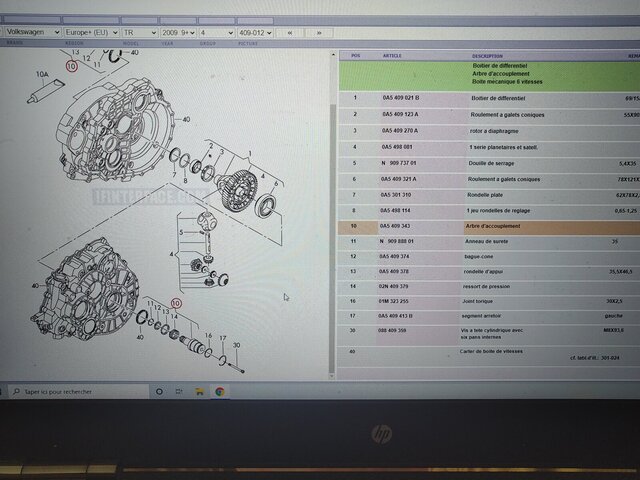Click the scroll-down arrow of the diagram scrollbar
640x480 pixels.
pos(331,376)
